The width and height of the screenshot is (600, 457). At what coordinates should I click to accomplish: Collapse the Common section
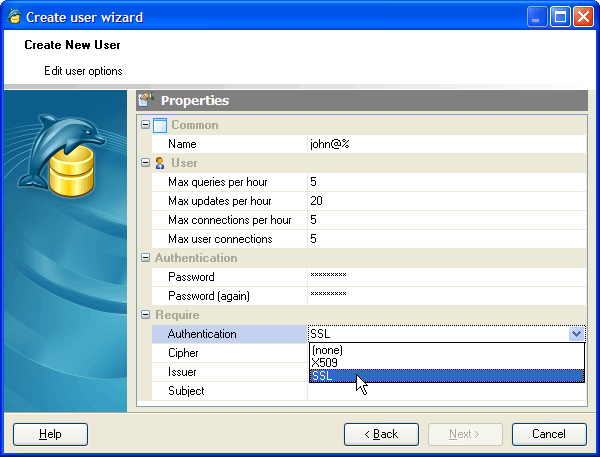(x=145, y=124)
